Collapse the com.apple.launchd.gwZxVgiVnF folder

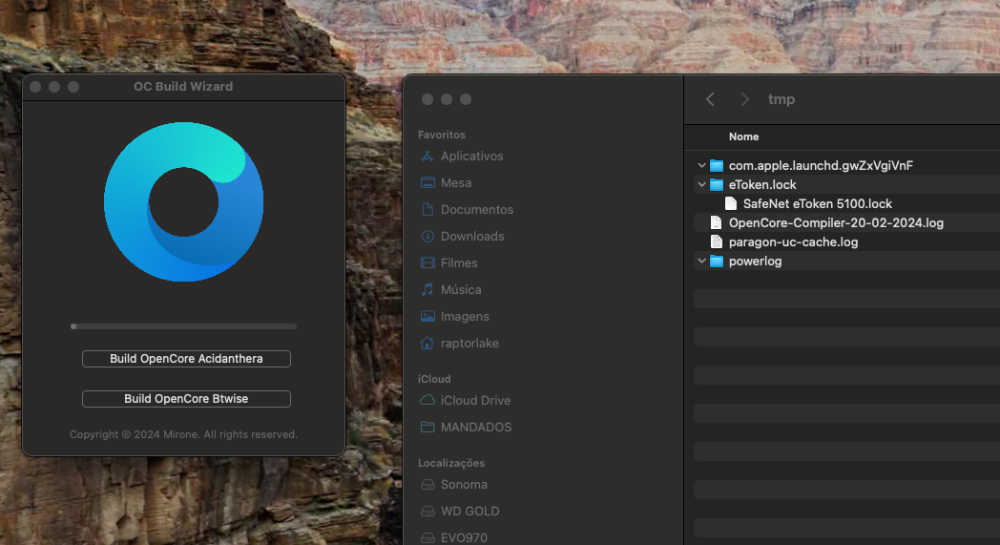point(702,166)
